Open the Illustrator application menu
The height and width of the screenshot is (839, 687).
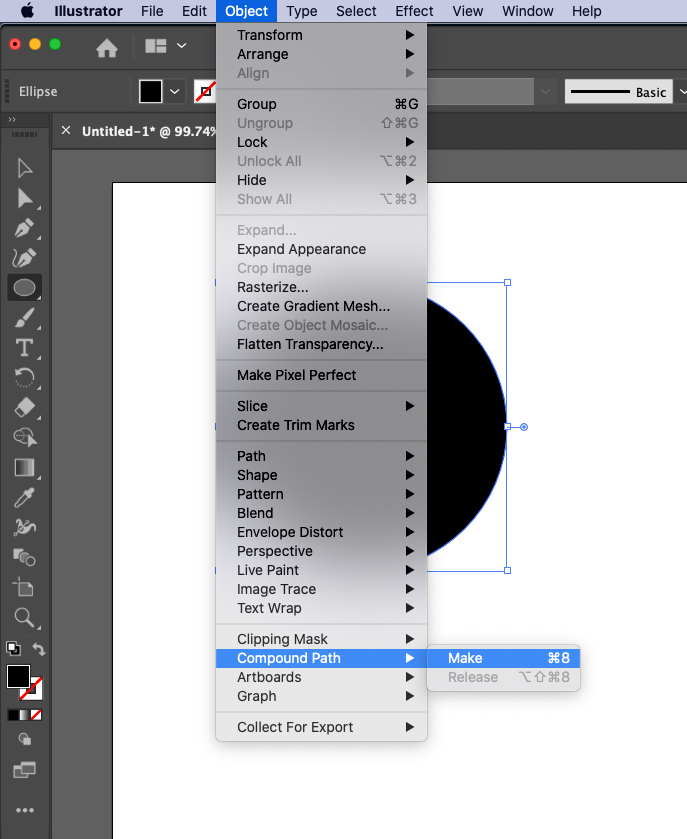coord(88,11)
